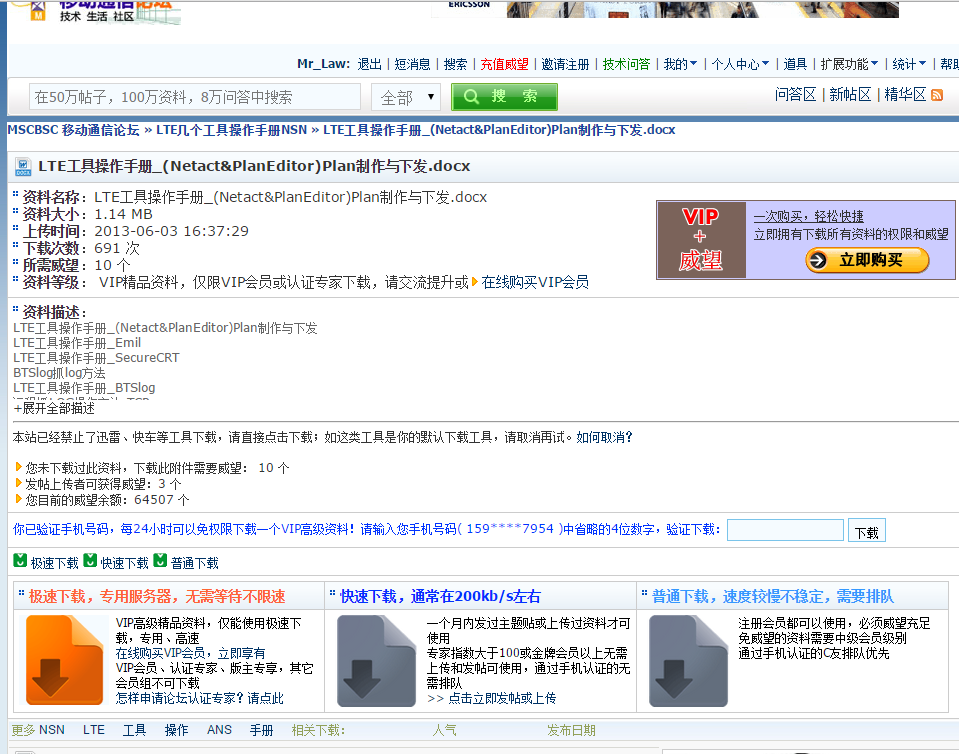Click the balance value 64507 个

(x=161, y=500)
